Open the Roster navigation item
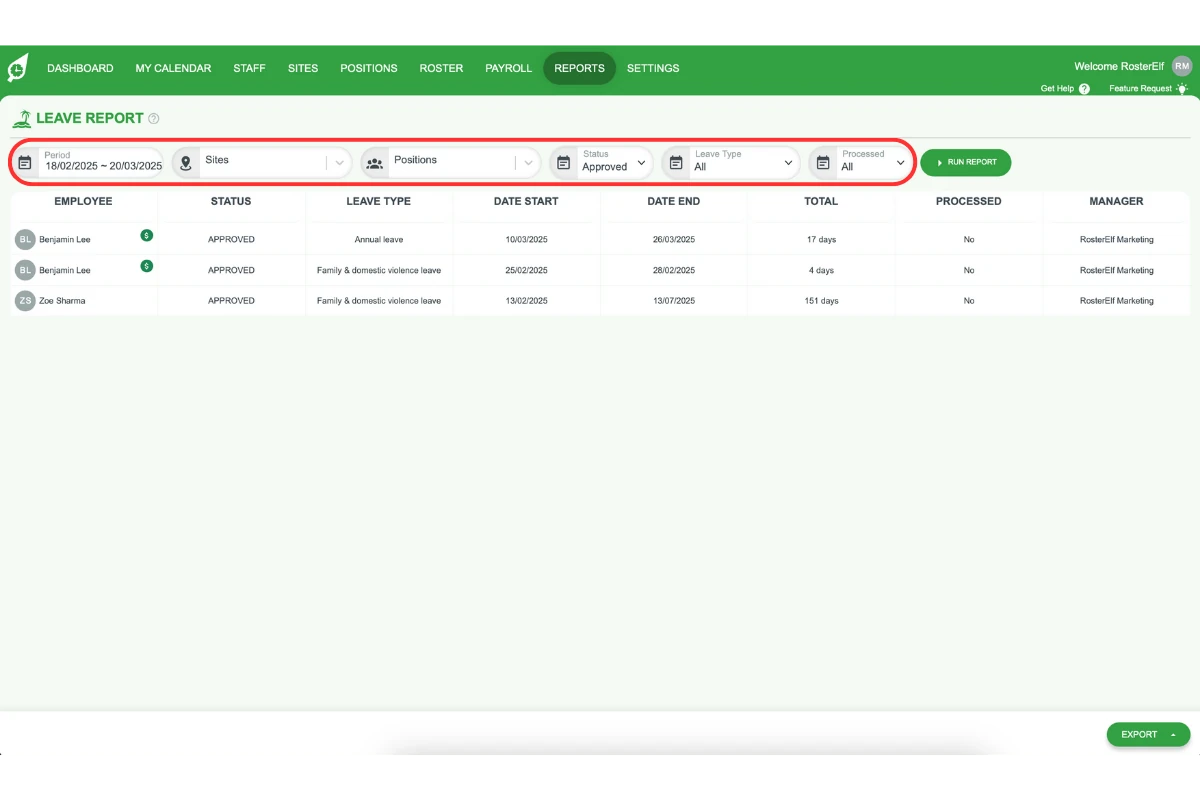 coord(441,69)
